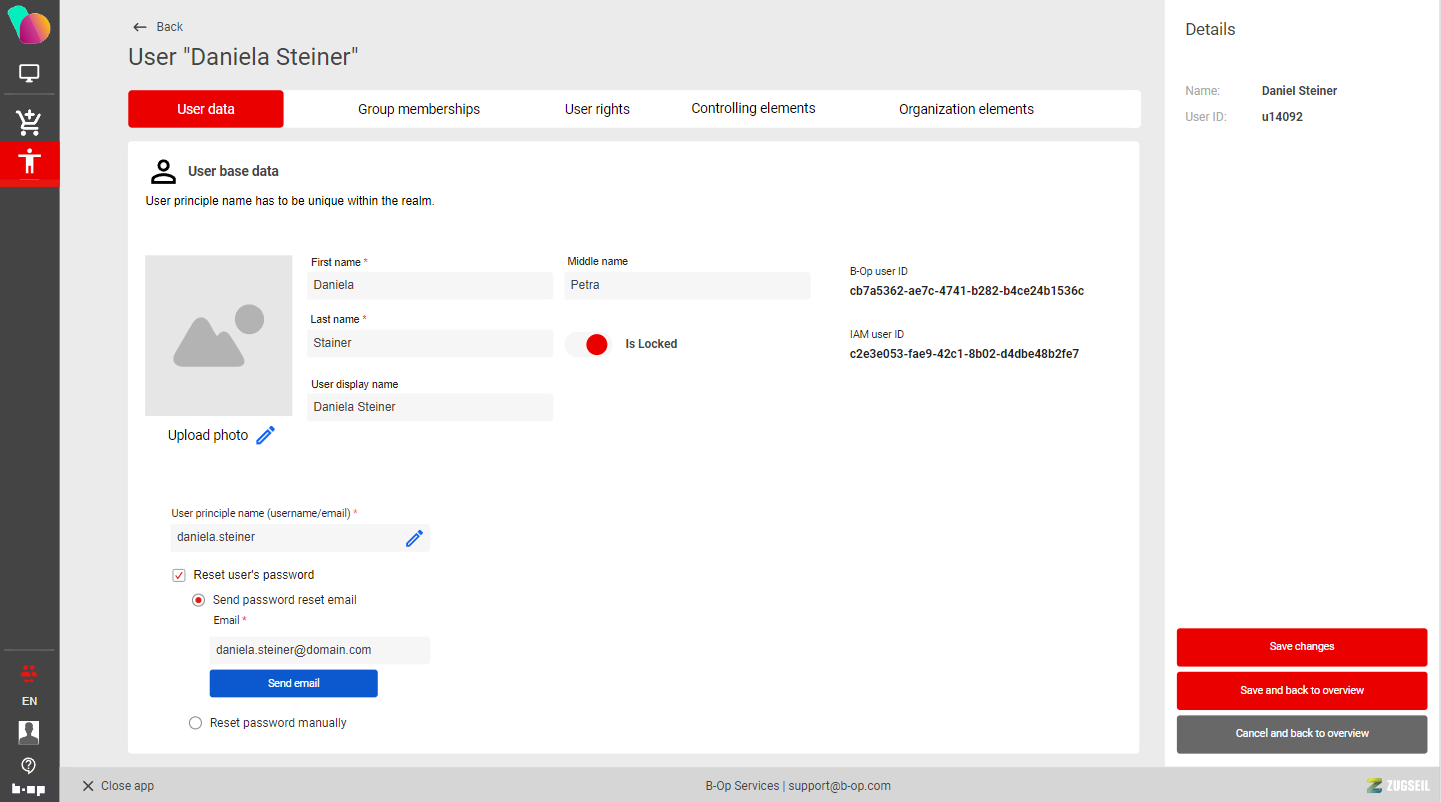
Task: Click the Last name input field
Action: (430, 343)
